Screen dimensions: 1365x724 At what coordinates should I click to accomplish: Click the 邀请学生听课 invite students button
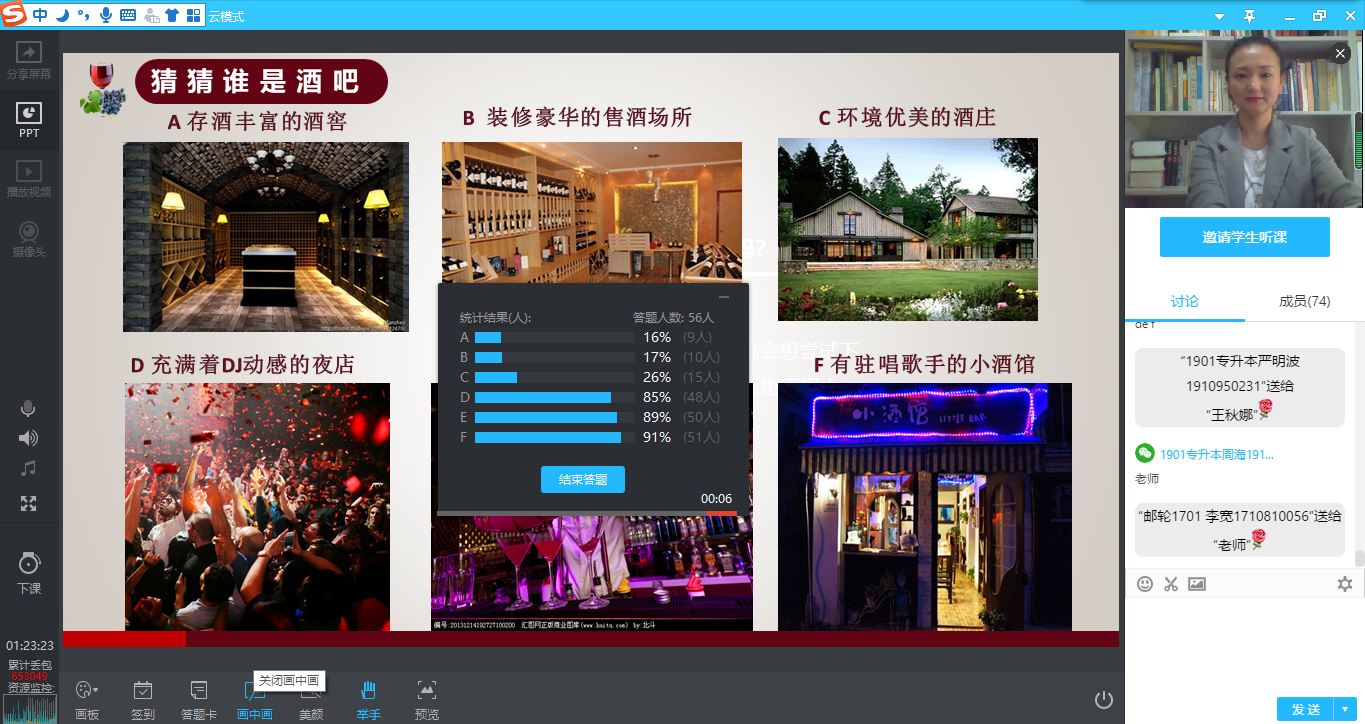(x=1244, y=237)
